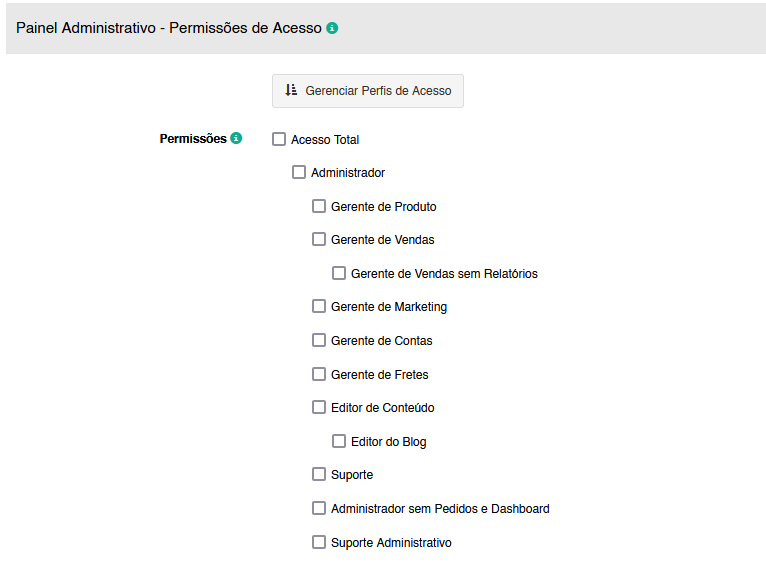Click the info icon beside the page title

point(332,28)
